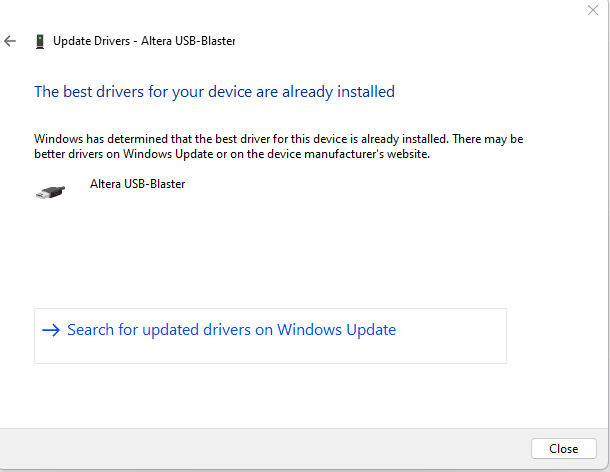Click the 'best drivers already installed' heading
The height and width of the screenshot is (472, 610).
pyautogui.click(x=214, y=92)
